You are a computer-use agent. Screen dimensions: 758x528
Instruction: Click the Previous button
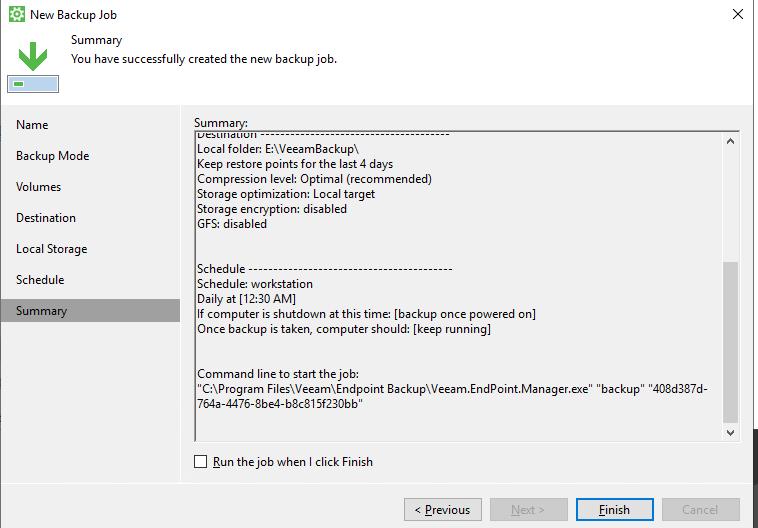pyautogui.click(x=443, y=510)
